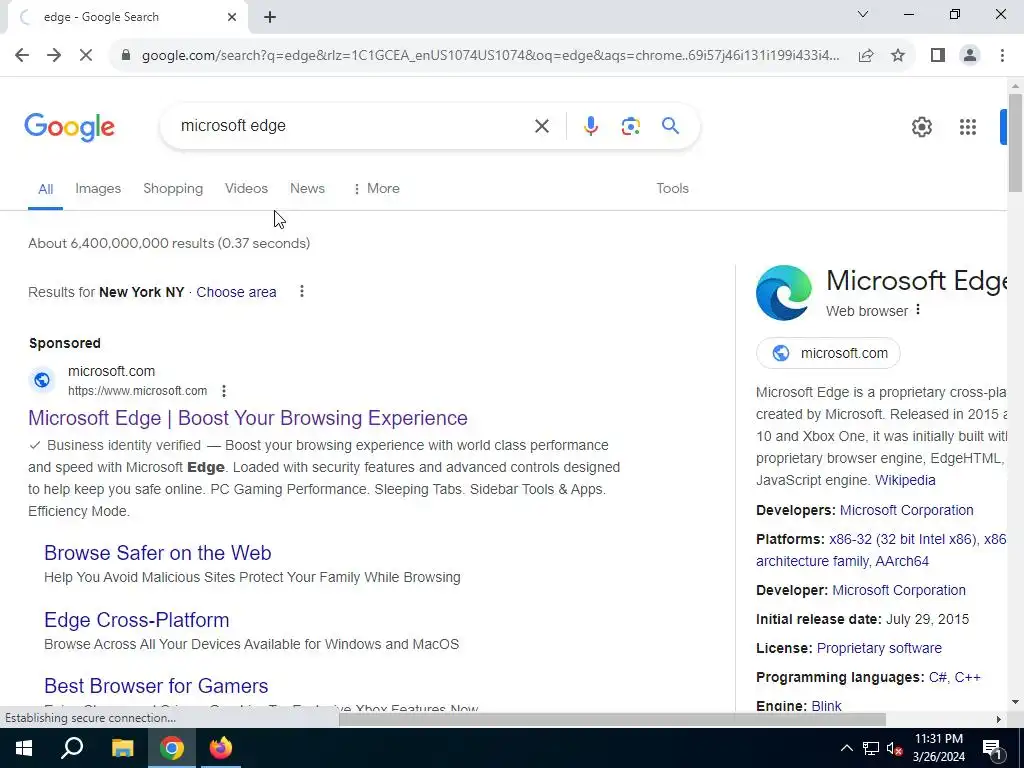
Task: Switch to the Videos tab
Action: click(x=246, y=188)
